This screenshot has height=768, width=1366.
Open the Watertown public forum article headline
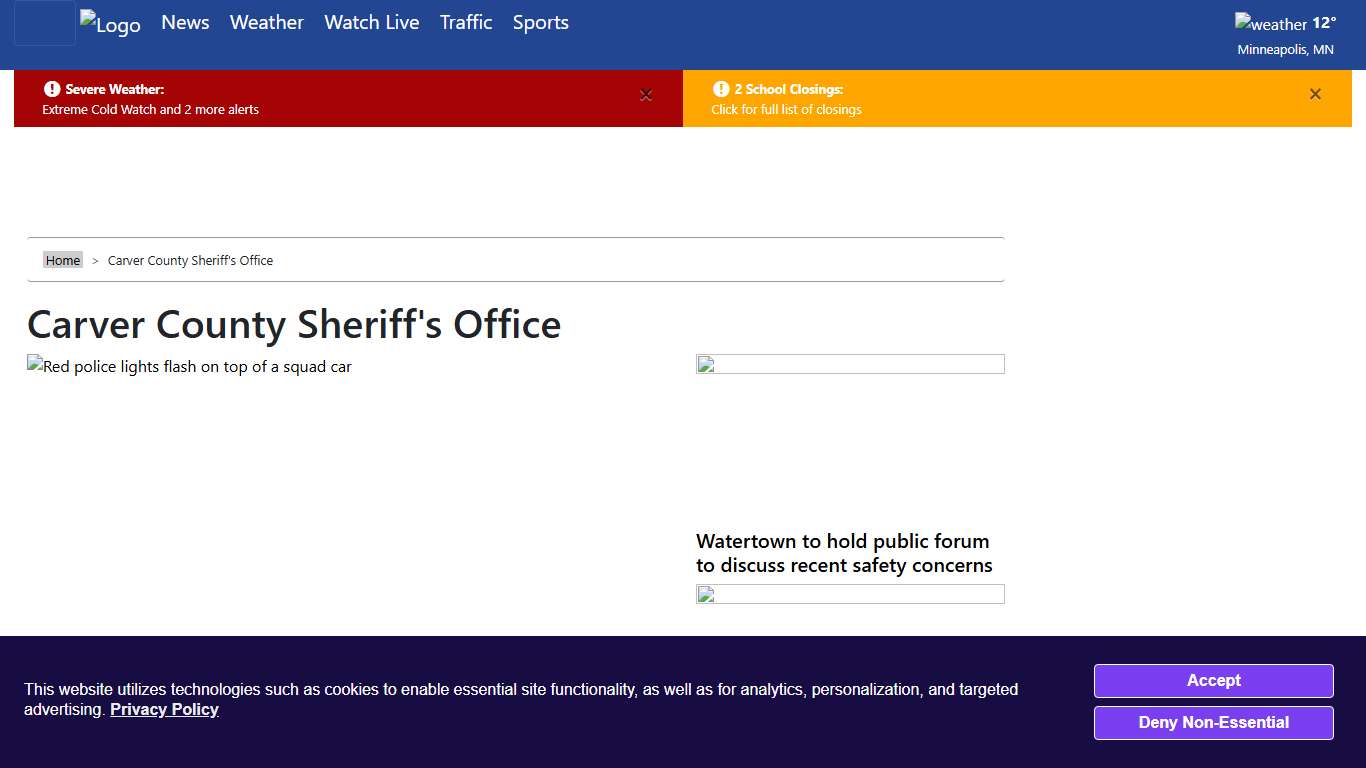click(x=843, y=553)
